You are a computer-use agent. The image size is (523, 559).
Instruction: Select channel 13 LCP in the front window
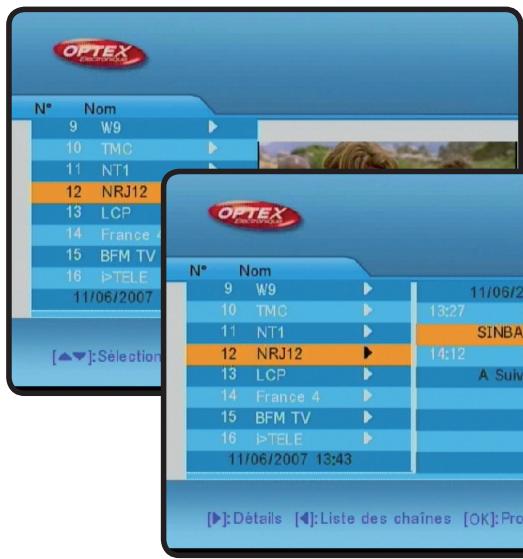pyautogui.click(x=299, y=375)
